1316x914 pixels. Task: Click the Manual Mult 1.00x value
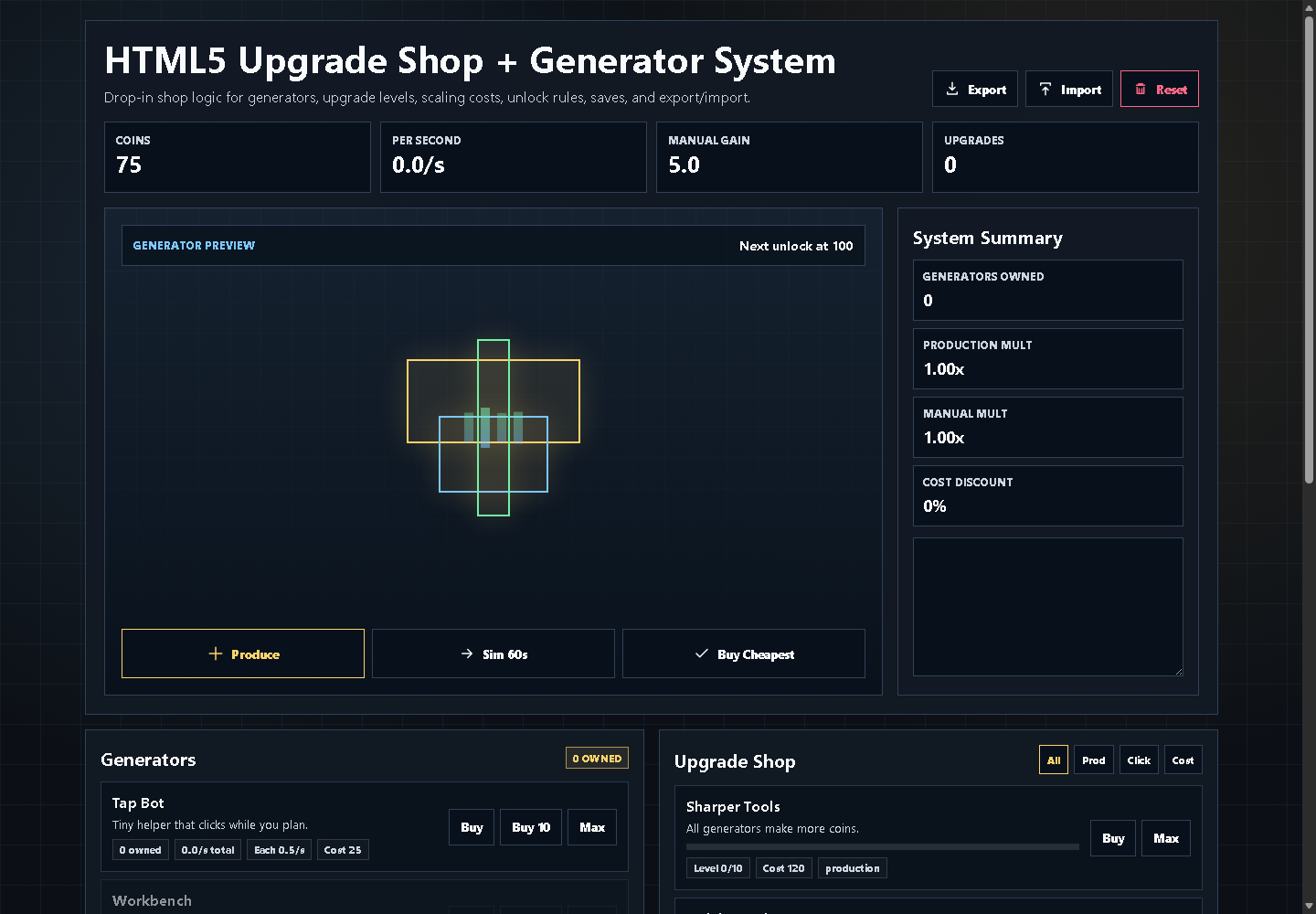[x=944, y=438]
